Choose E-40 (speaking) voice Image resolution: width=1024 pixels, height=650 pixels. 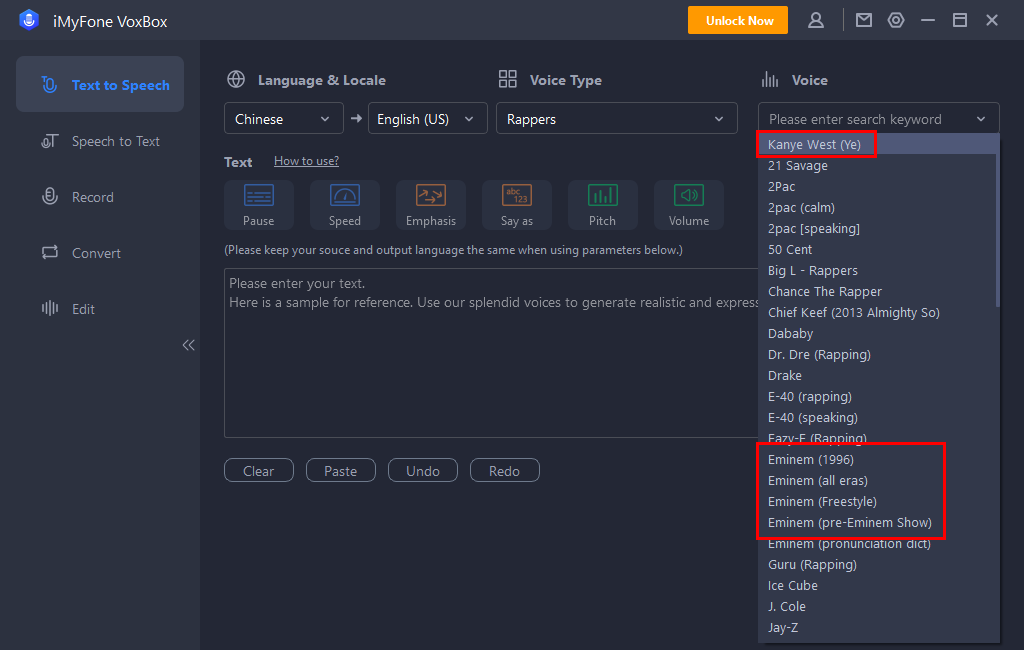[x=878, y=417]
